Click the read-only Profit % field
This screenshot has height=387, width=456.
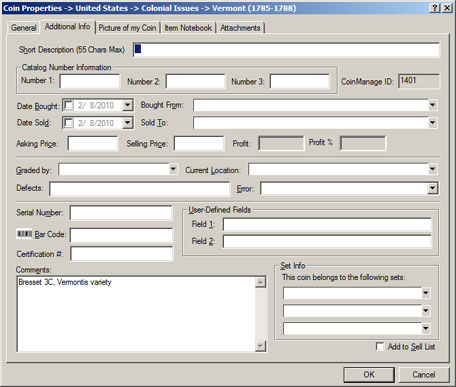(x=363, y=144)
